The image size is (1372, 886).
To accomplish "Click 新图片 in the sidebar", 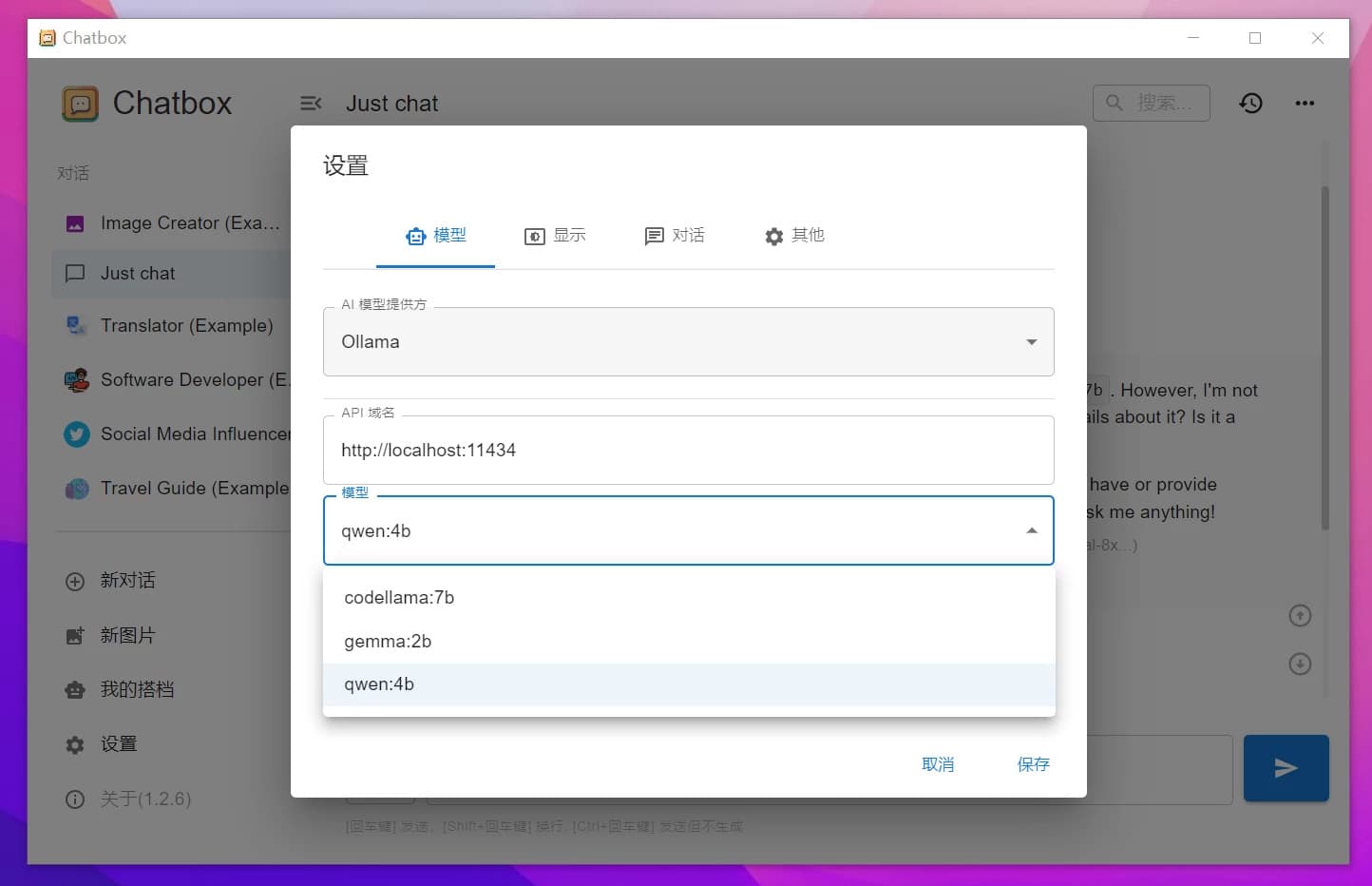I will pyautogui.click(x=127, y=635).
